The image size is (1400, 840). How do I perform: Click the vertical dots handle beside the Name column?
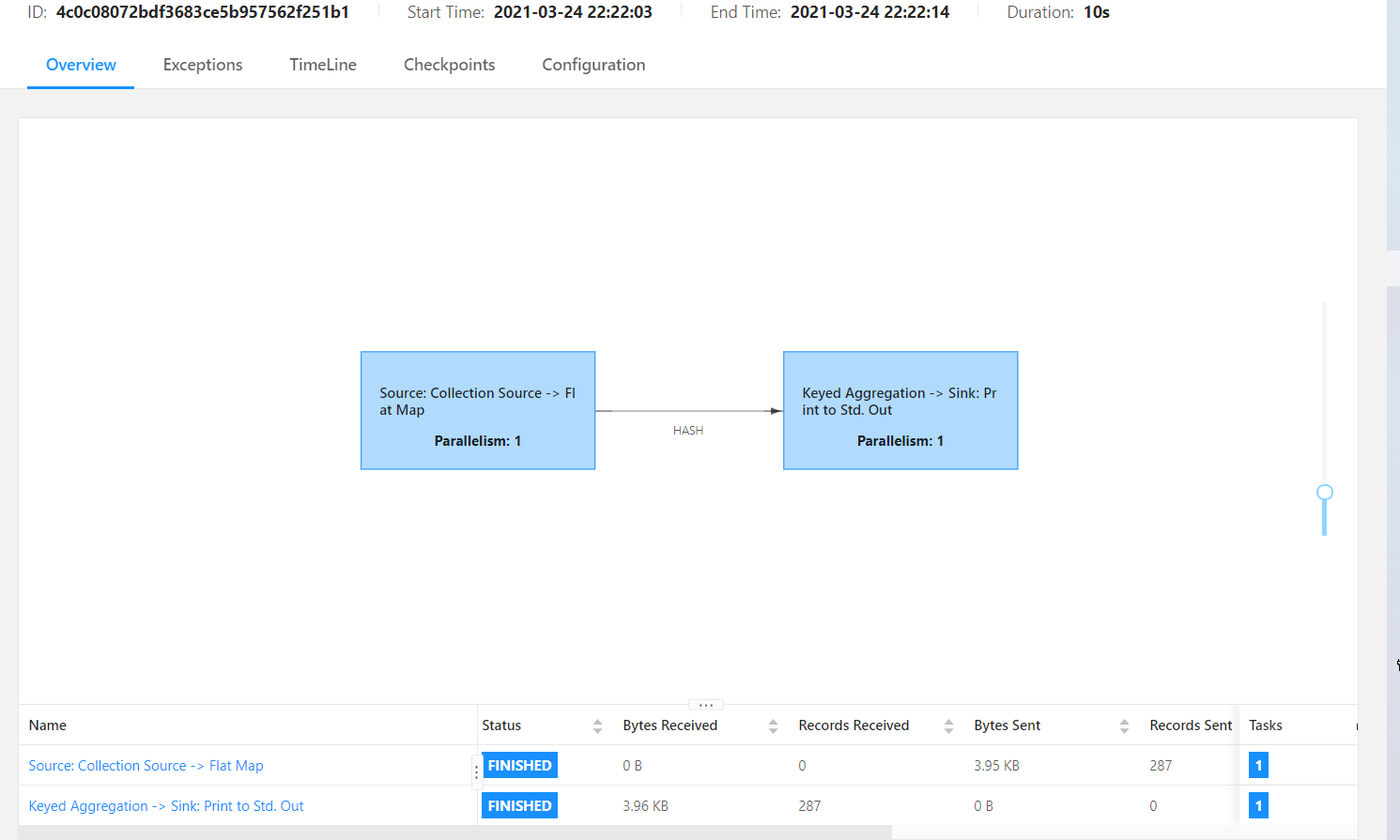[x=476, y=771]
